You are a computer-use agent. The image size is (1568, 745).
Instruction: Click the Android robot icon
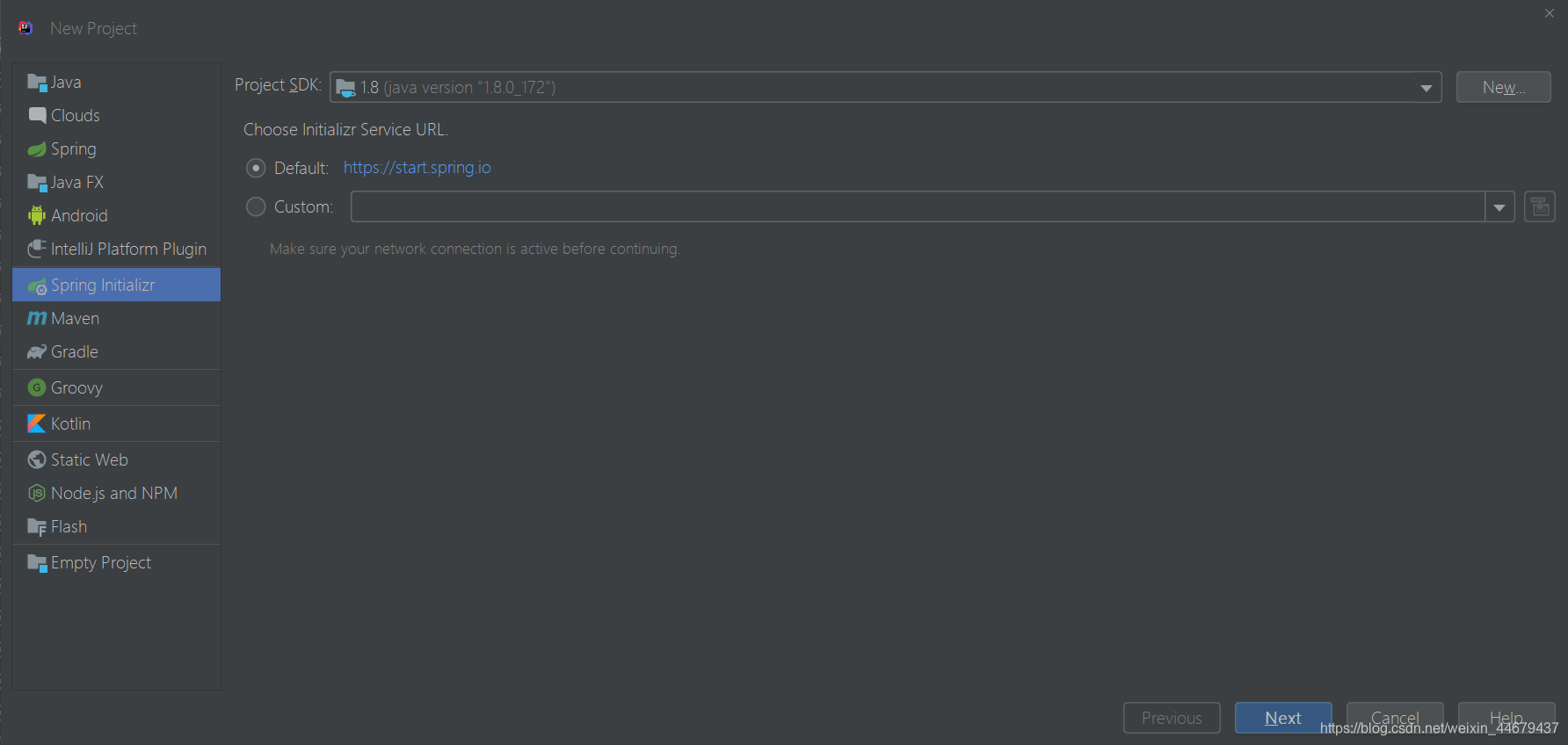(37, 215)
